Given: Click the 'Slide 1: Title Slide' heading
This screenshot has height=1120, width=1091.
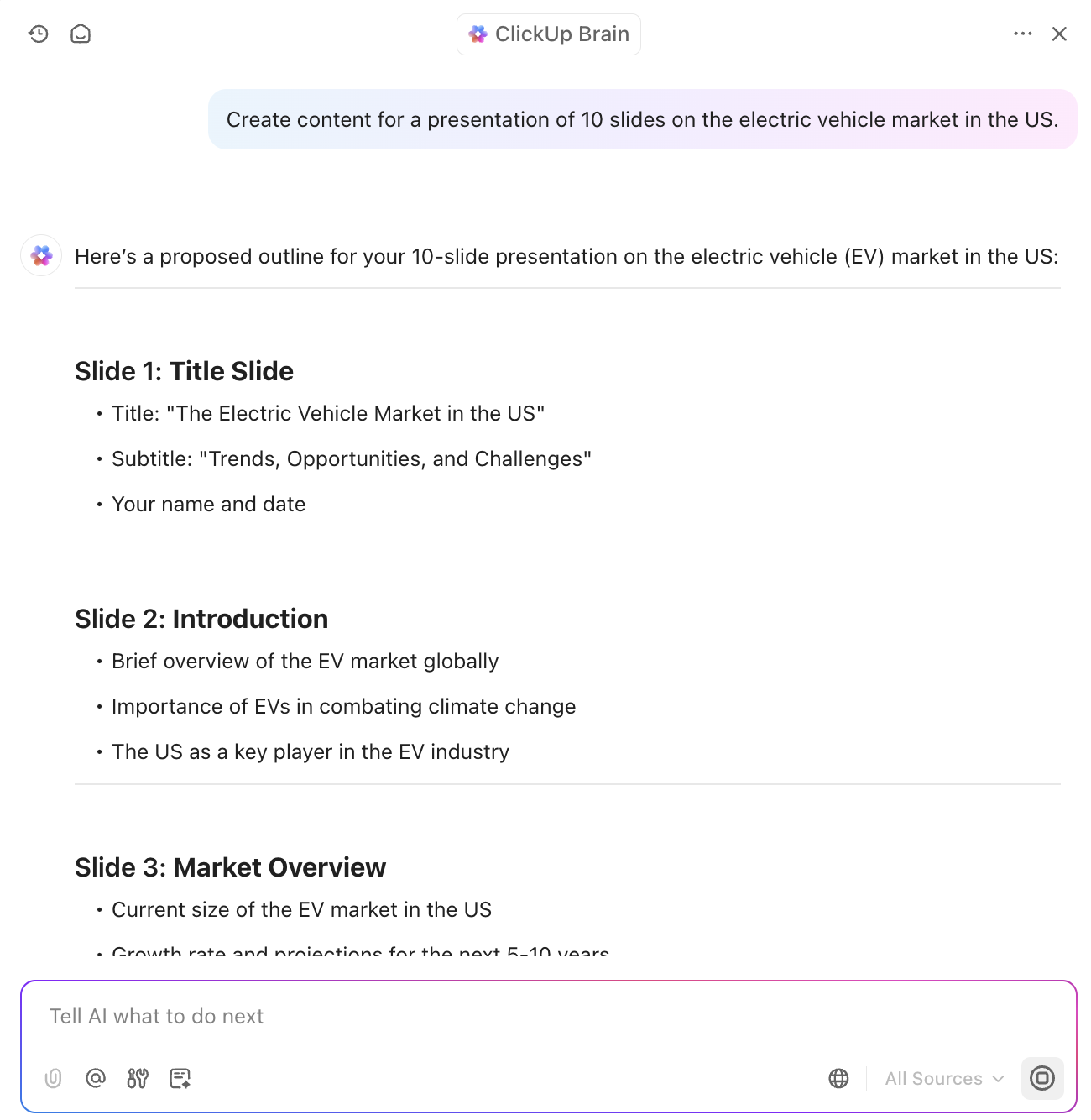Looking at the screenshot, I should point(184,371).
